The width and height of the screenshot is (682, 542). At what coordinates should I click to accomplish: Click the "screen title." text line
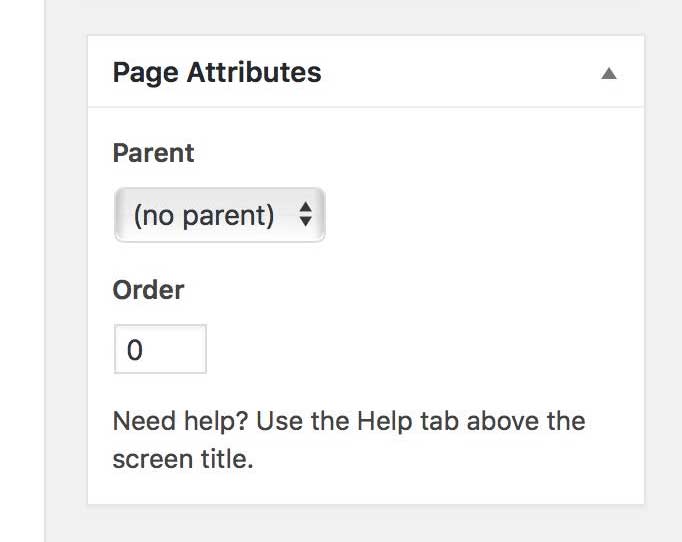pyautogui.click(x=183, y=459)
